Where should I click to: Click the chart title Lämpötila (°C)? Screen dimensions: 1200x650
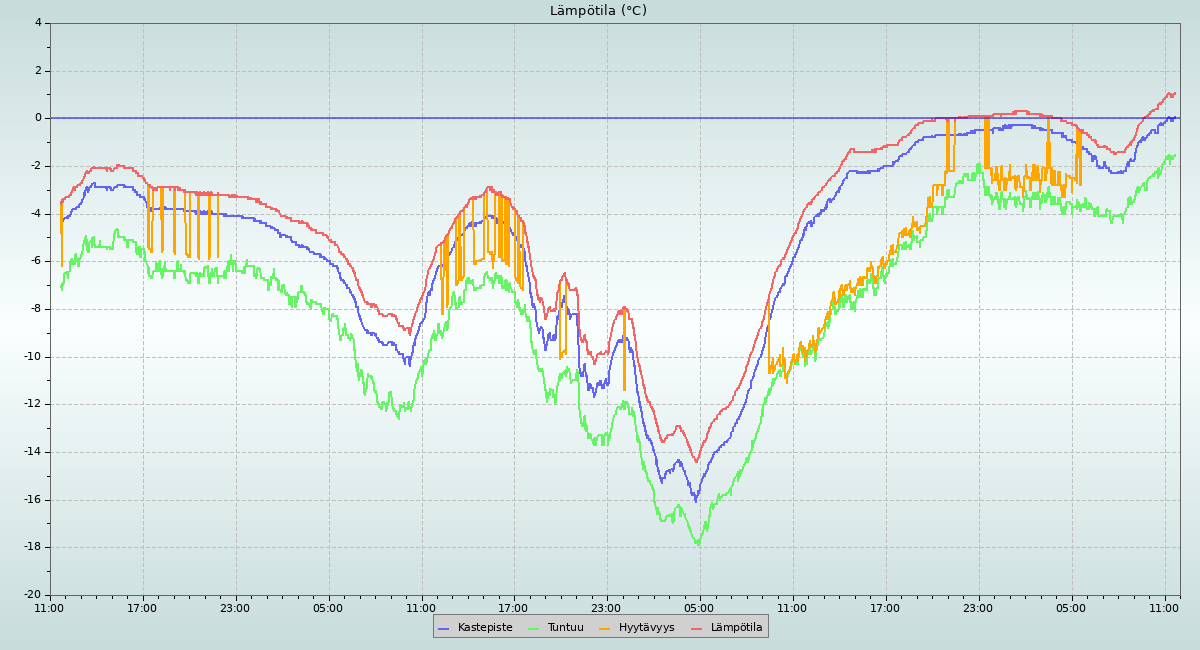(x=598, y=11)
